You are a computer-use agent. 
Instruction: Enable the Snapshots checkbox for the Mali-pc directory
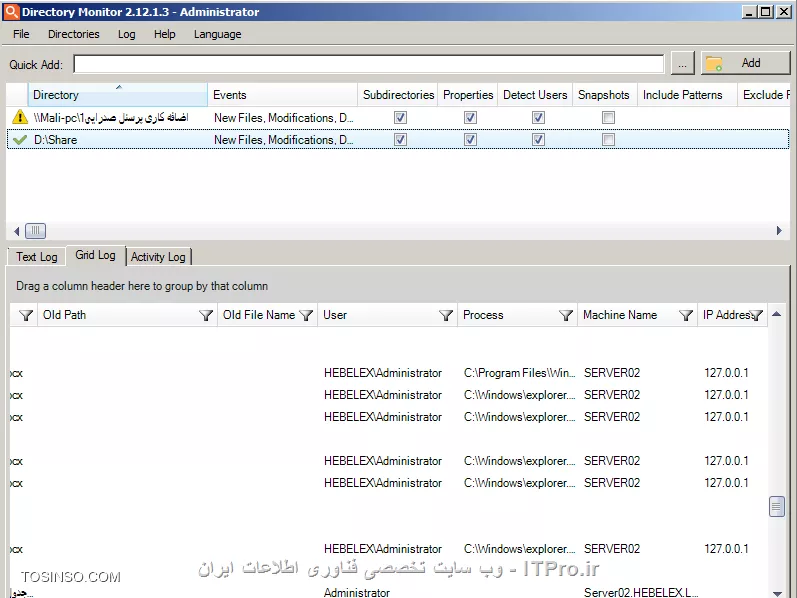click(x=608, y=117)
